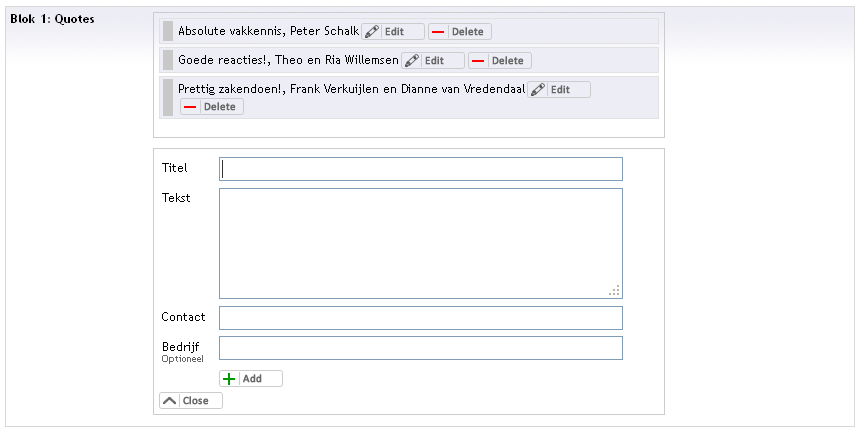859x432 pixels.
Task: Click the Delete label on Goede reacties row
Action: pos(507,61)
